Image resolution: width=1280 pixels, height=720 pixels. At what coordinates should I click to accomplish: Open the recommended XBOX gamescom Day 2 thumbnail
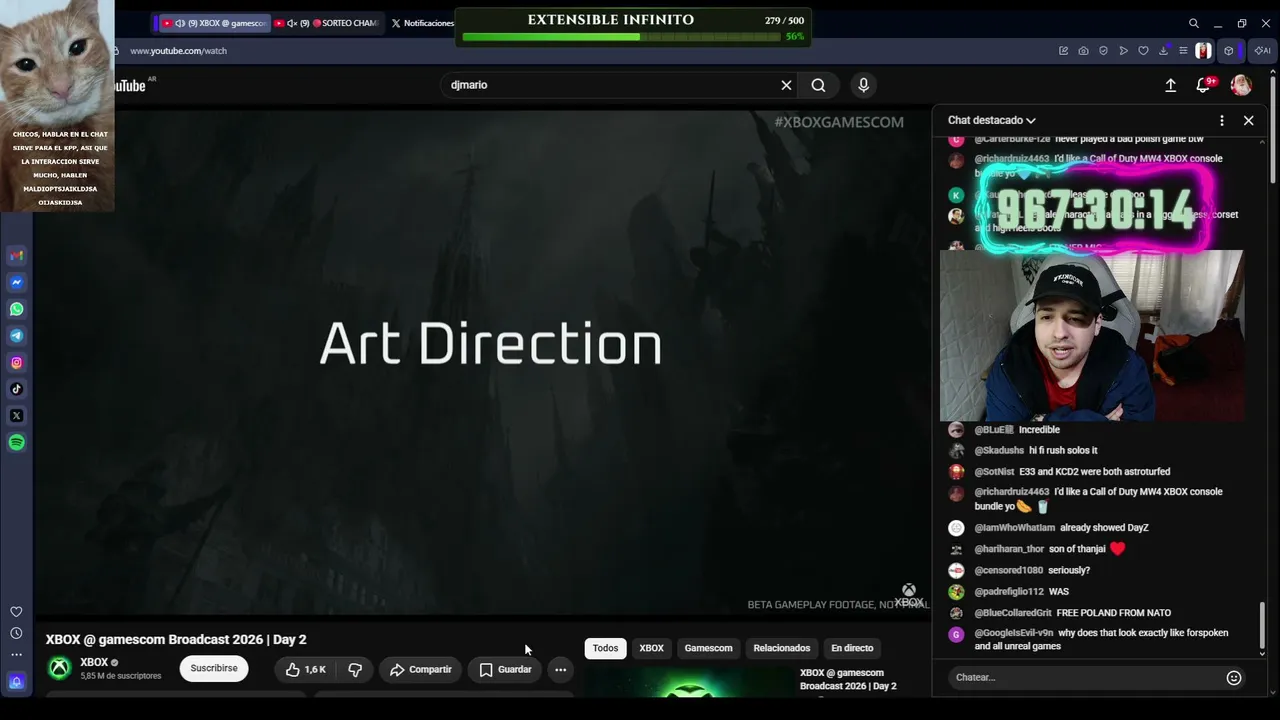tap(690, 681)
